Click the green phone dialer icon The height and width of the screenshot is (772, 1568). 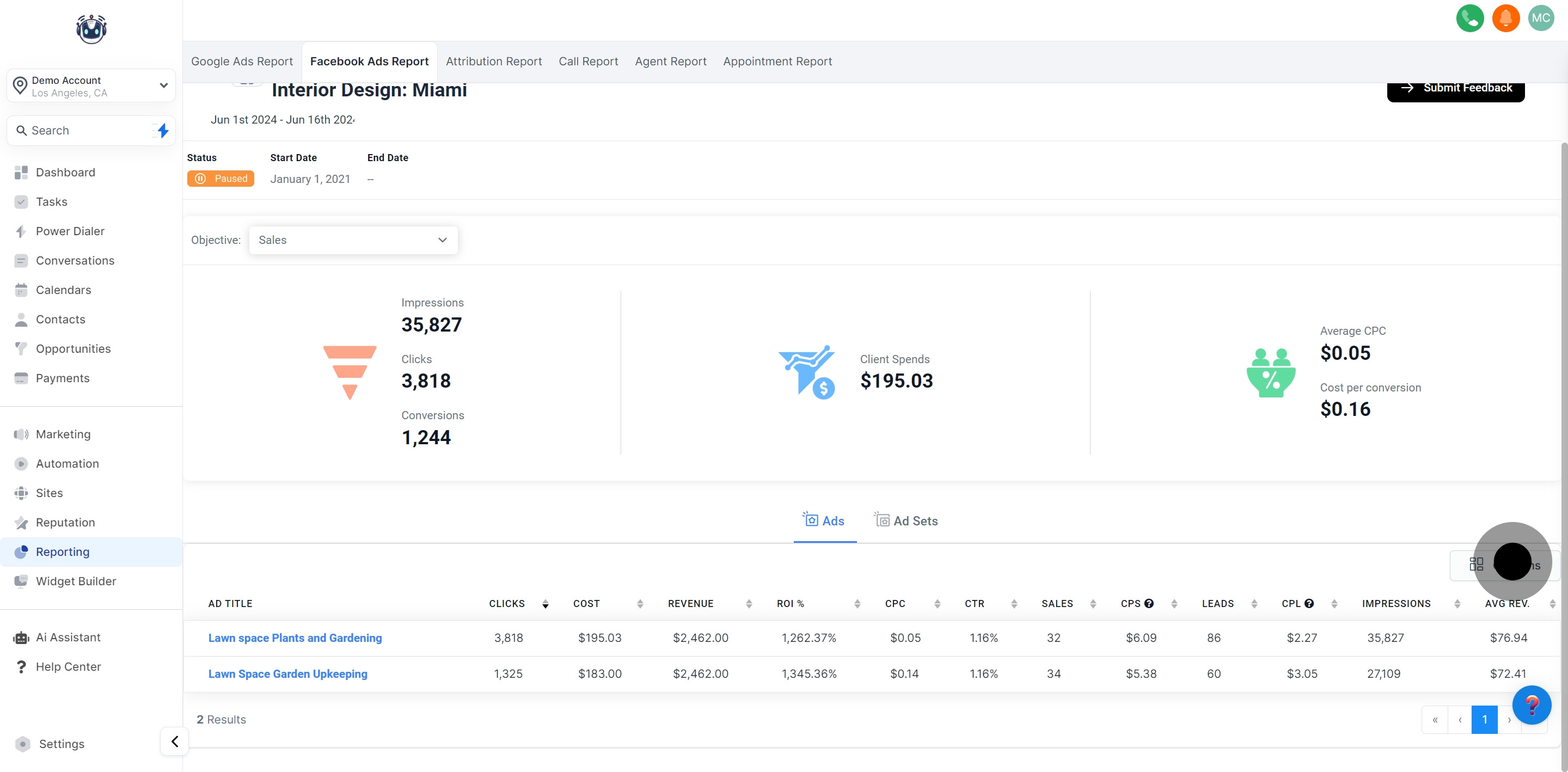tap(1469, 19)
